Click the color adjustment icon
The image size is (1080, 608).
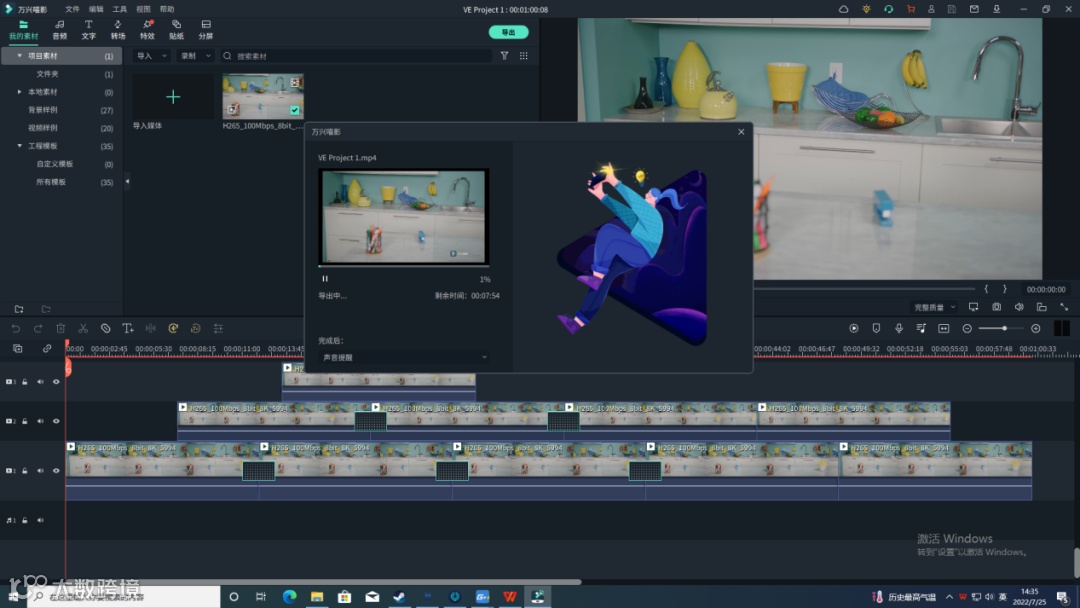pyautogui.click(x=196, y=328)
